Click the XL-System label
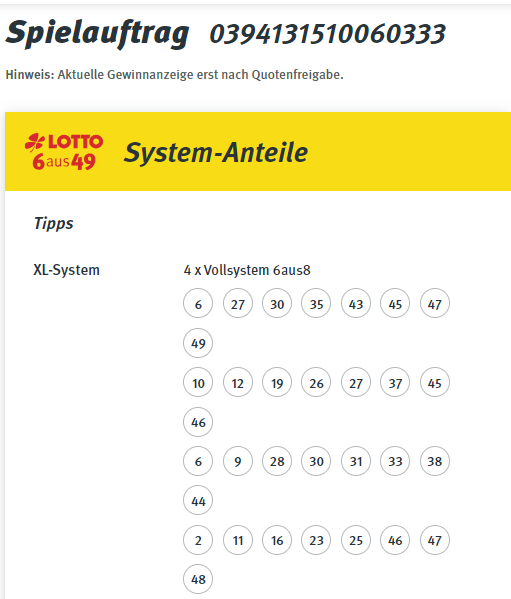This screenshot has width=511, height=599. 66,270
